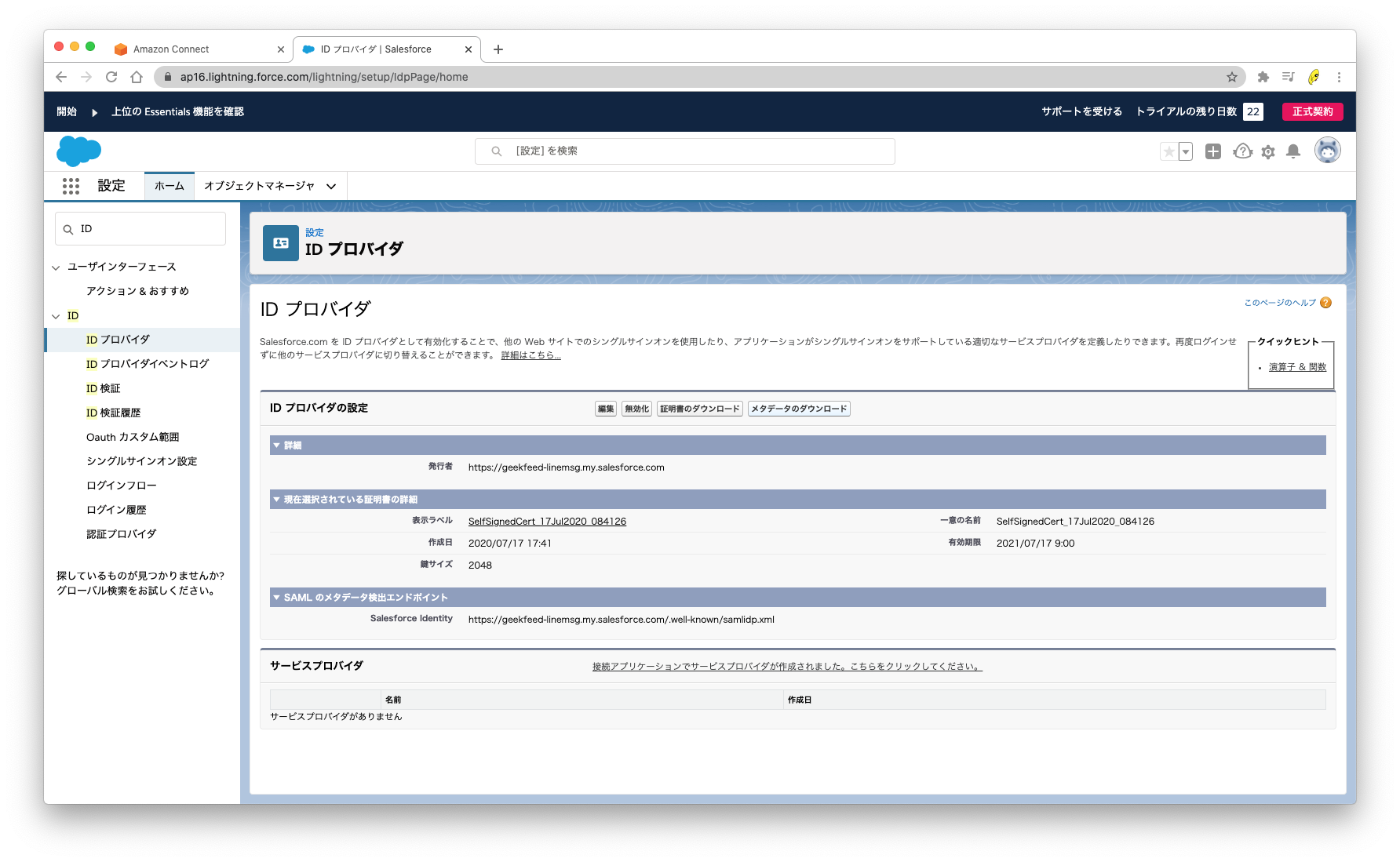
Task: Open the Chrome three-dot menu
Action: click(x=1339, y=77)
